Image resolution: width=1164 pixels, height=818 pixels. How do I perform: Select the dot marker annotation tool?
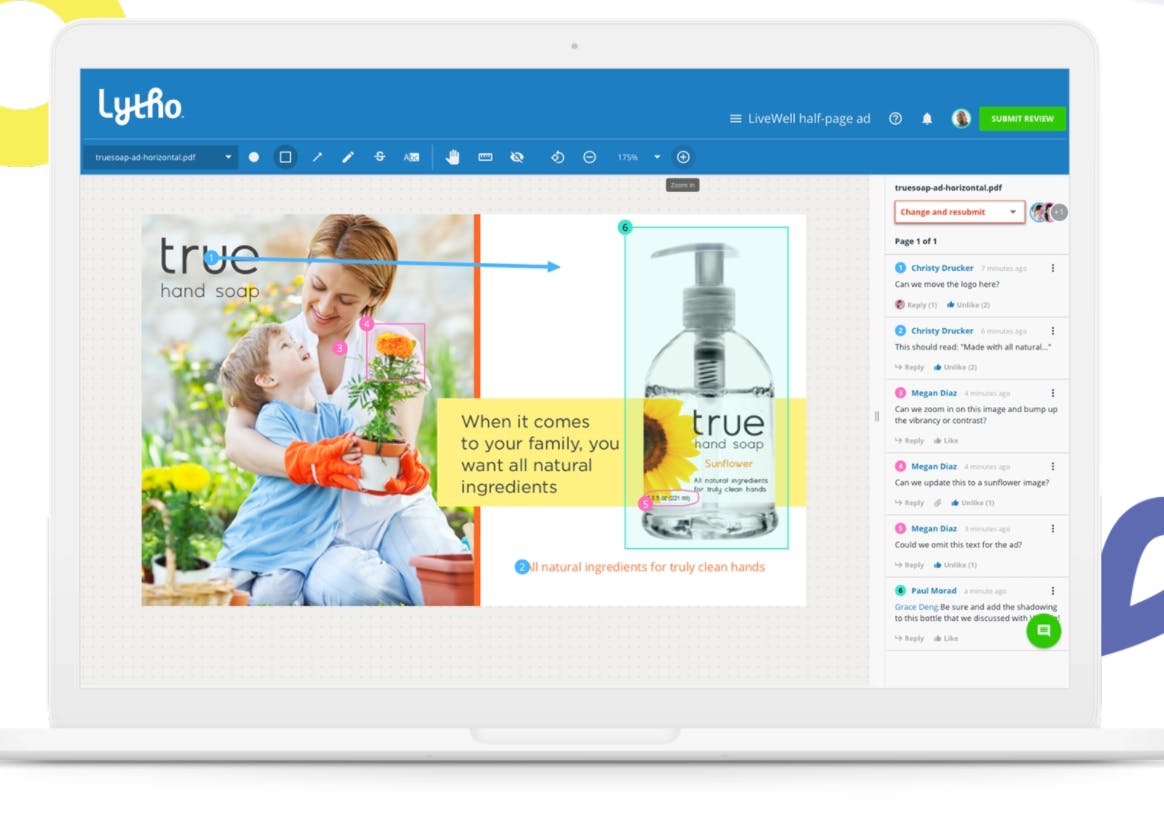point(254,157)
